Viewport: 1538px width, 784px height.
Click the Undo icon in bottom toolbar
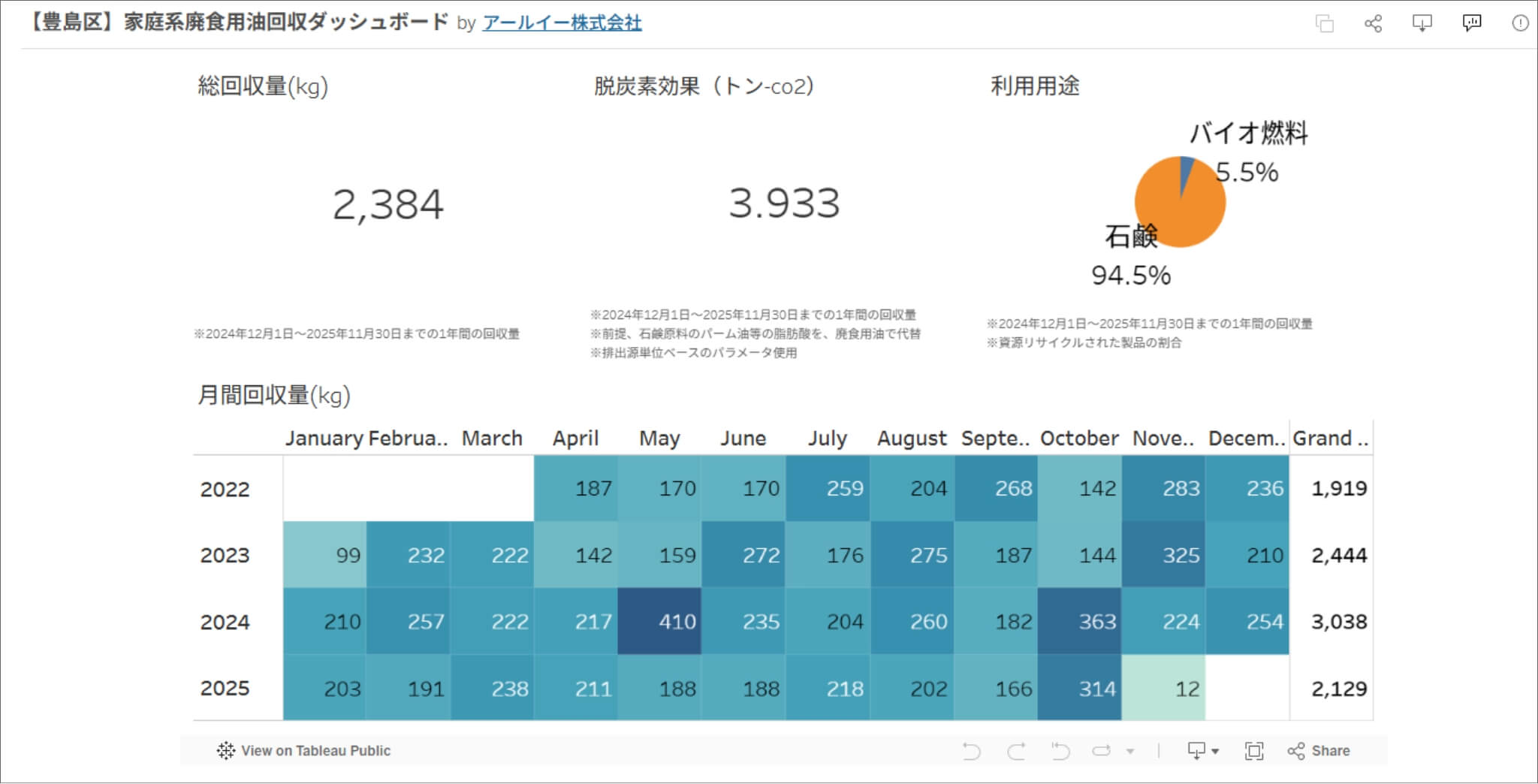click(971, 750)
